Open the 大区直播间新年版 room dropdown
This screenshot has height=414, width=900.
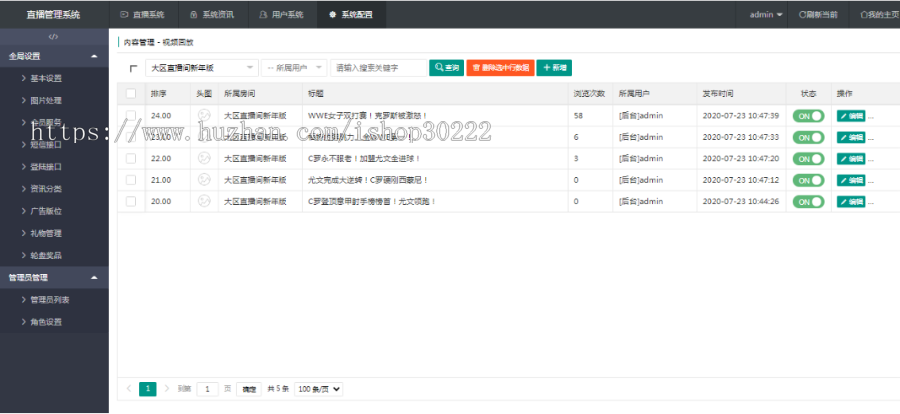tap(200, 68)
